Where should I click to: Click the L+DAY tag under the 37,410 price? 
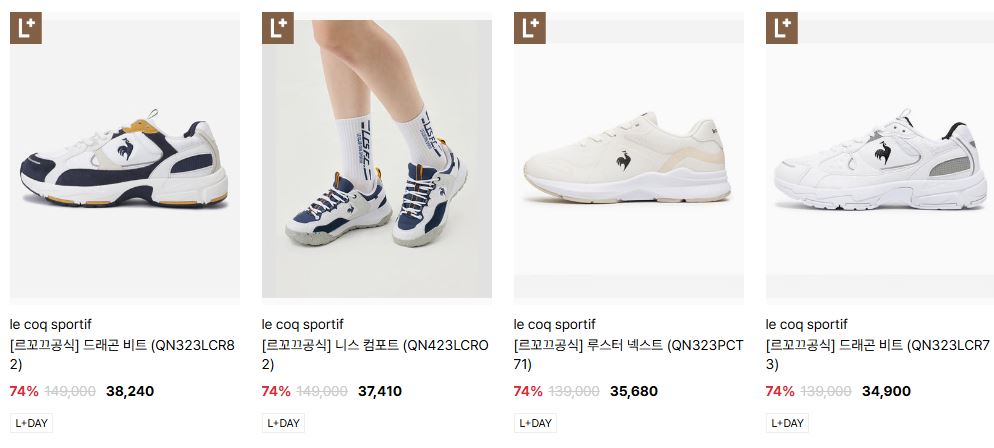[283, 423]
